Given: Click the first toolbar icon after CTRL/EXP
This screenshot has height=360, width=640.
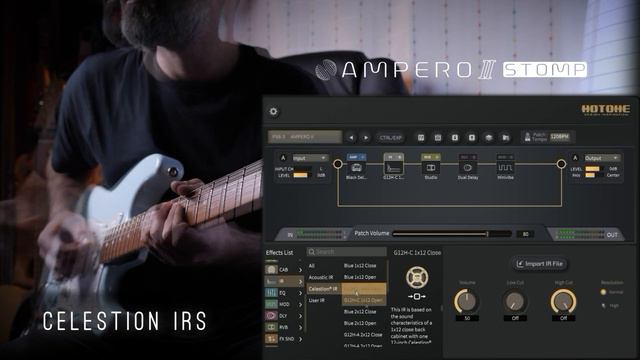Looking at the screenshot, I should tap(421, 138).
